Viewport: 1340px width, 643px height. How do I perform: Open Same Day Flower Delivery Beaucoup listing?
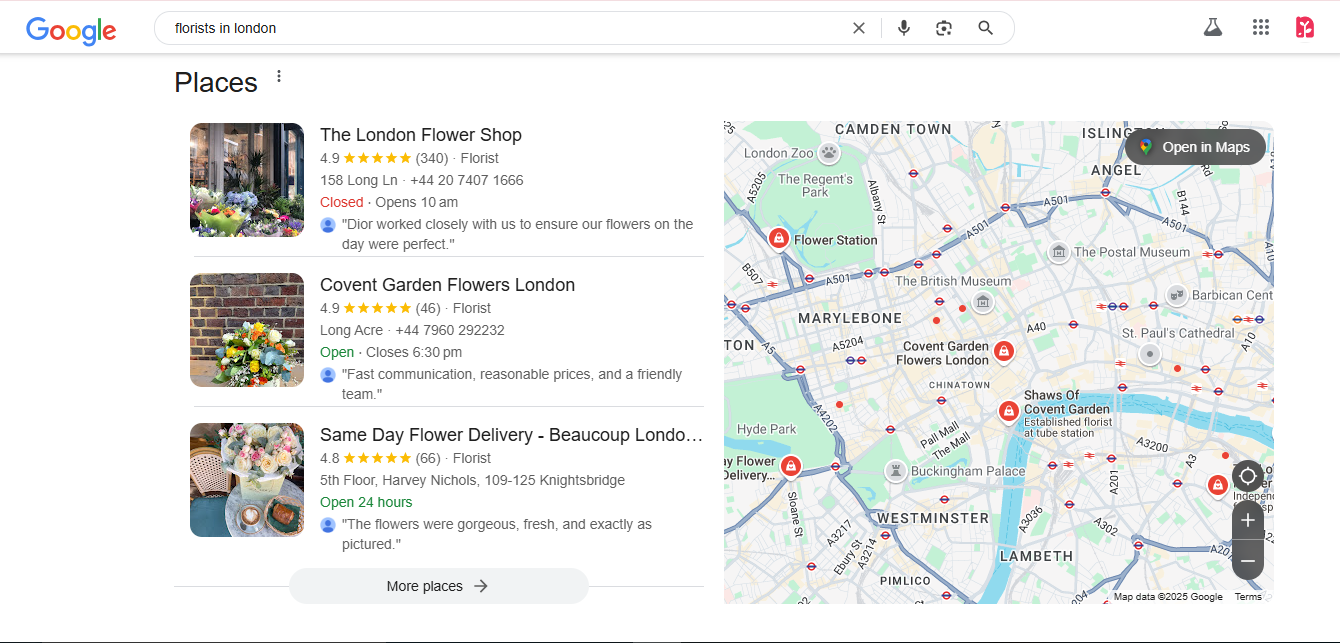click(x=511, y=435)
